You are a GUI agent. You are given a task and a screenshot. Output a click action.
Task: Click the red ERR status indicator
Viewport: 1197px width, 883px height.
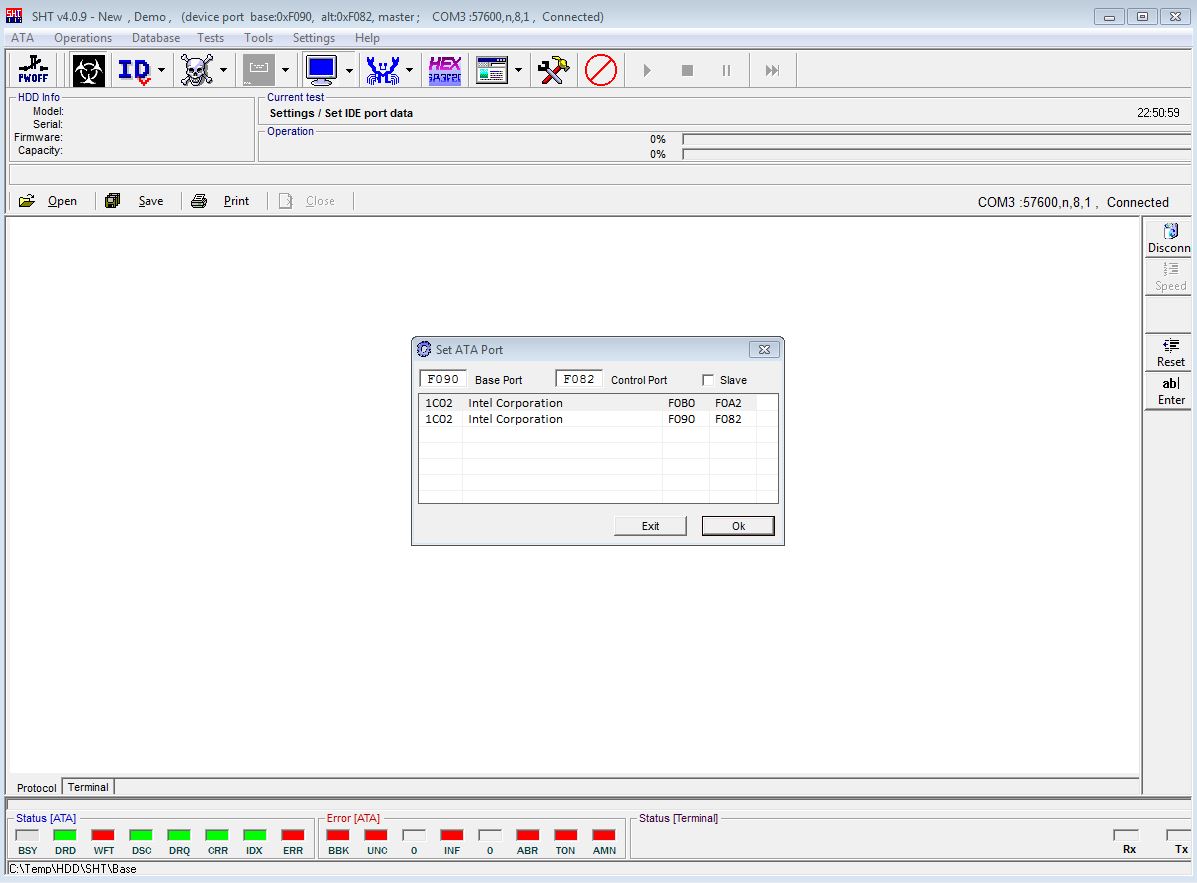point(293,835)
